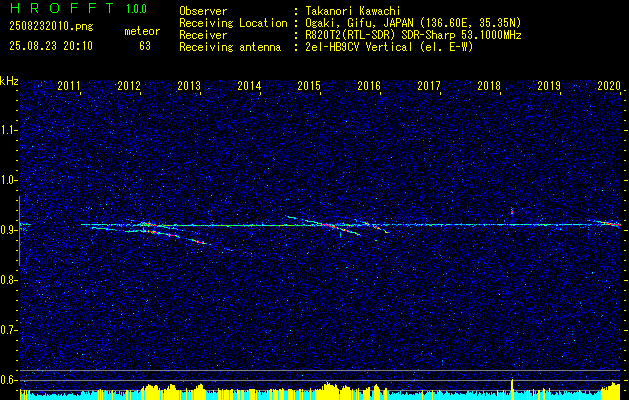Viewport: 629px width, 400px height.
Task: Click the tall yellow power spike near 2018
Action: coord(512,389)
